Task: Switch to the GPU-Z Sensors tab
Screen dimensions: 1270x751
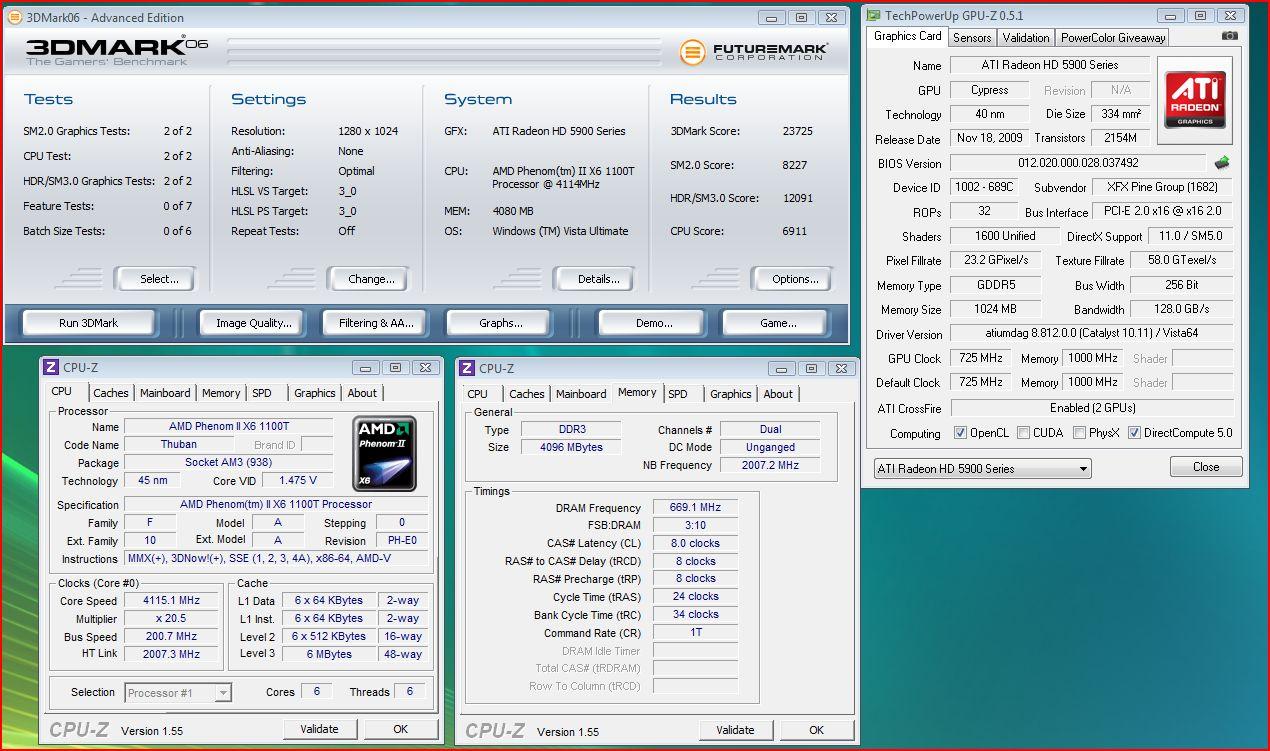Action: [972, 37]
